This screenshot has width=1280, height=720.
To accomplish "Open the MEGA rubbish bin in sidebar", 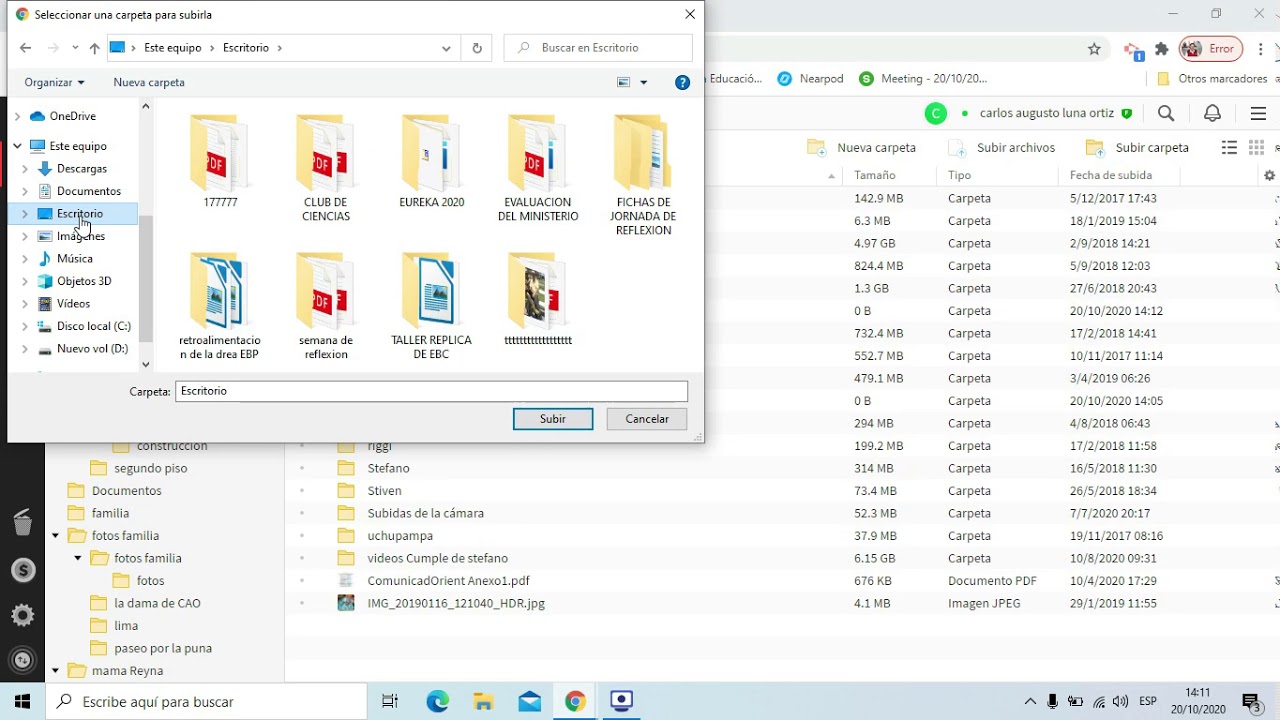I will [x=23, y=523].
